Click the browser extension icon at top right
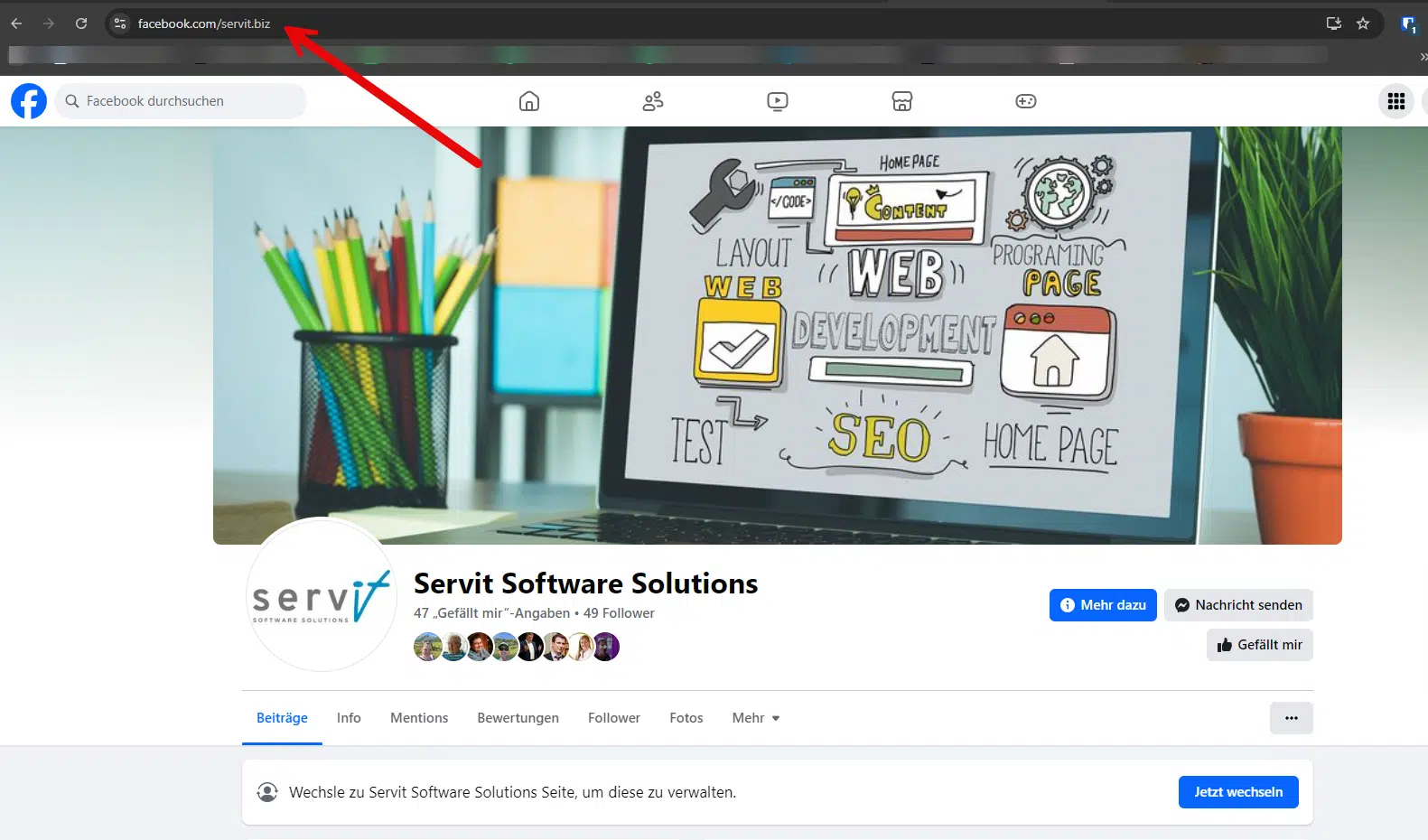 pos(1408,24)
